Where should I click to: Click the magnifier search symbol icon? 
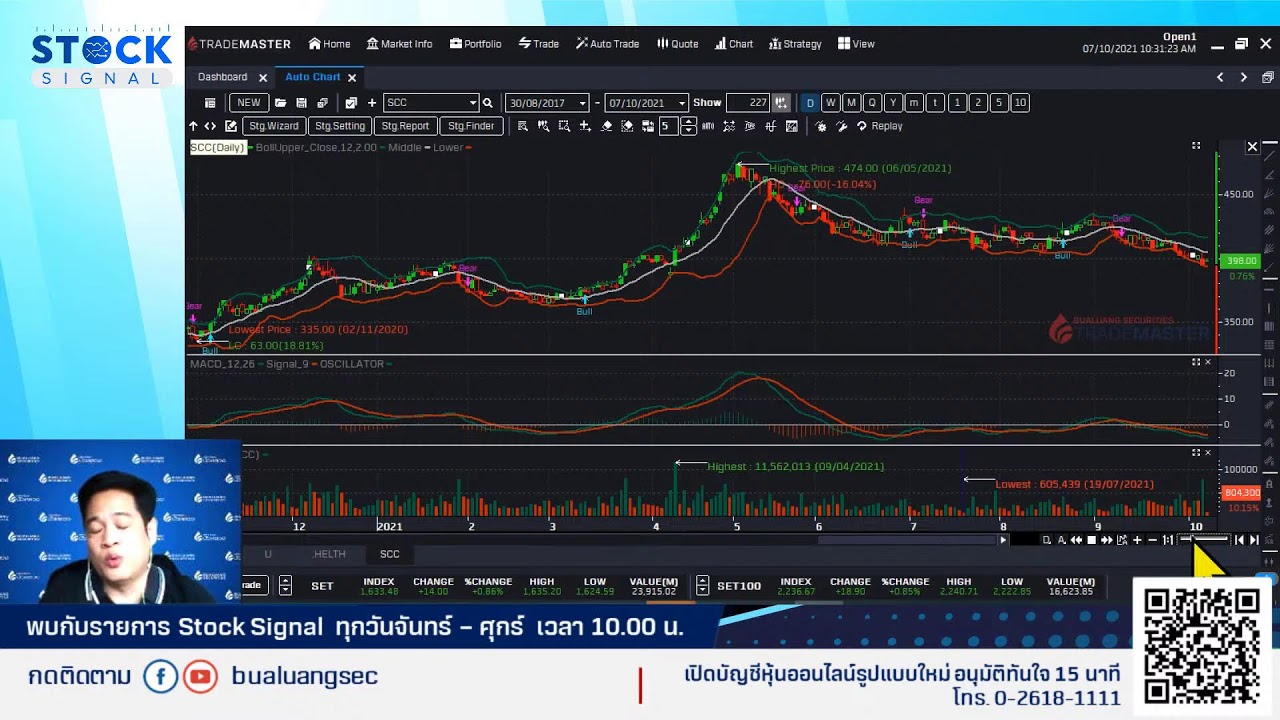488,103
